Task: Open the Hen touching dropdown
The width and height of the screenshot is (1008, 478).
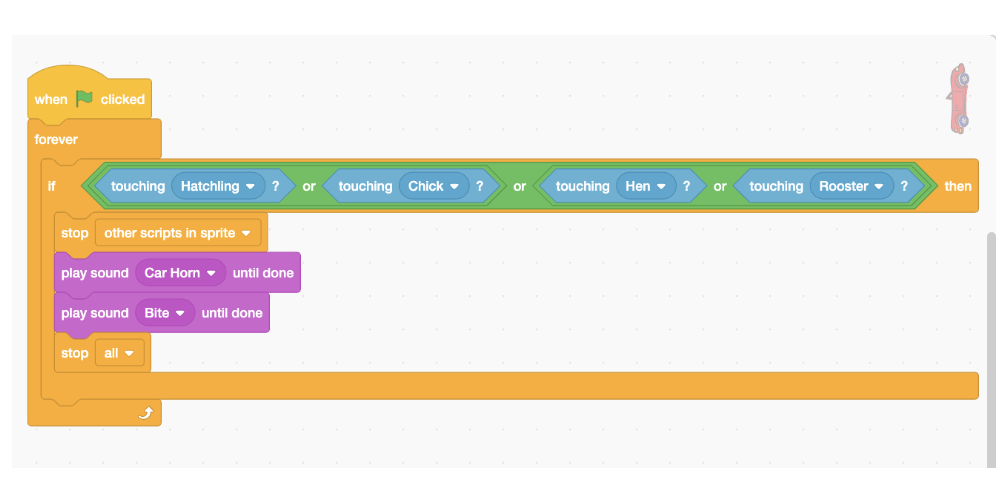Action: click(x=659, y=186)
